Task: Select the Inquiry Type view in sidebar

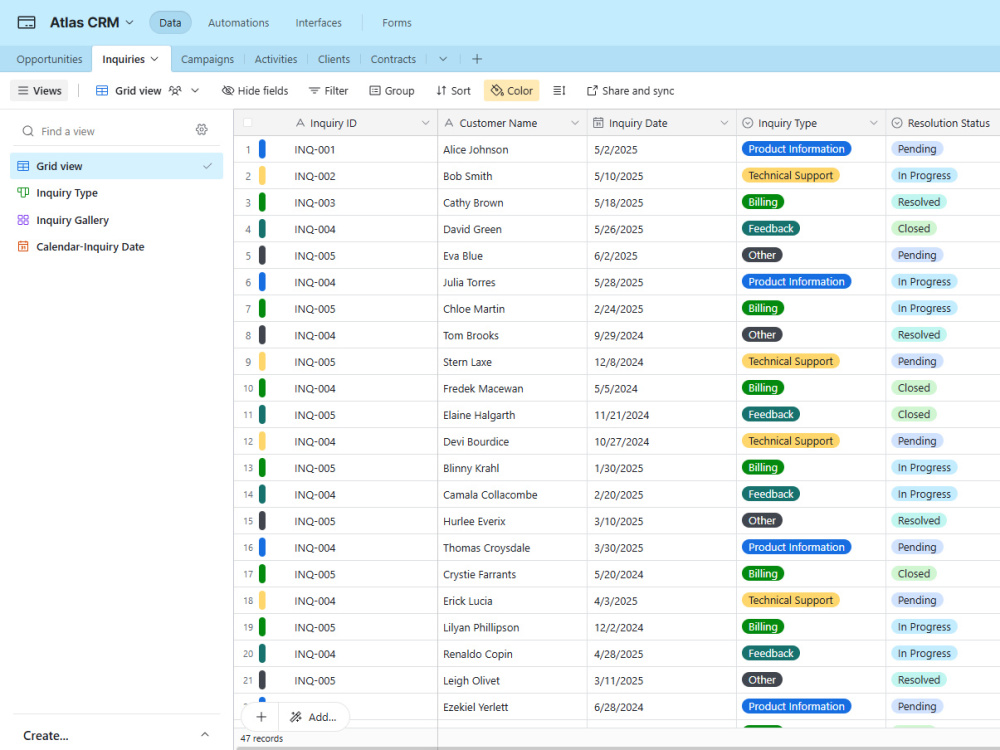Action: click(116, 193)
